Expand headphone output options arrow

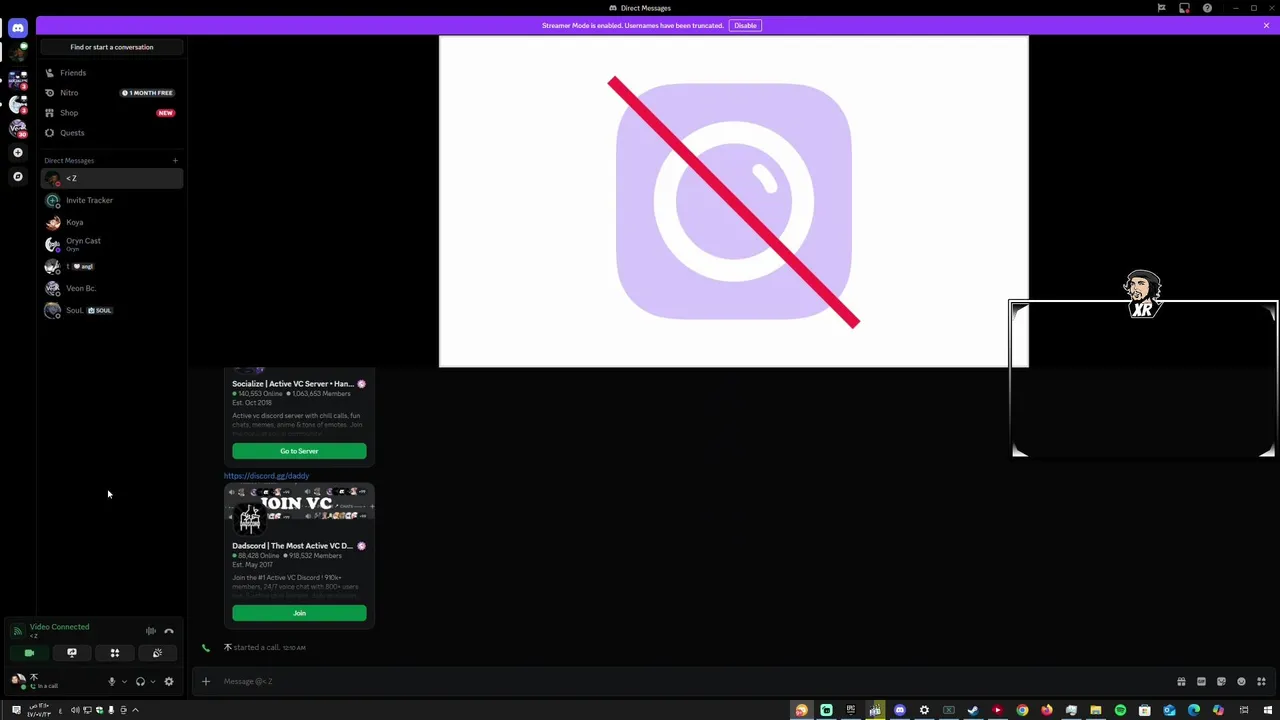tap(152, 682)
